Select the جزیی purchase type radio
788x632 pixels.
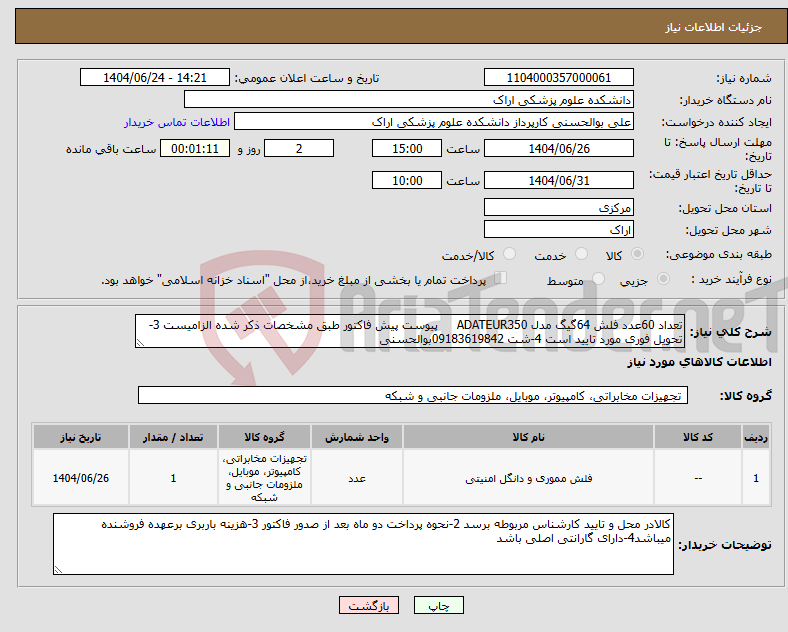click(663, 279)
